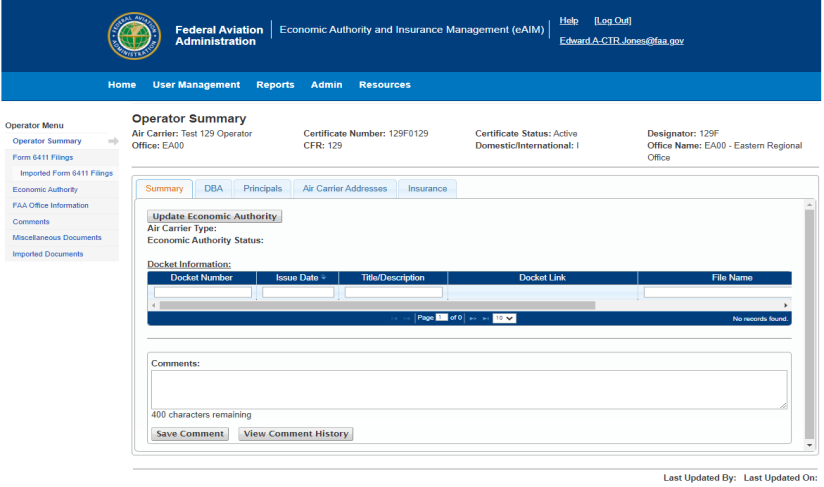Click the Docket Number filter field
824x487 pixels.
click(203, 293)
